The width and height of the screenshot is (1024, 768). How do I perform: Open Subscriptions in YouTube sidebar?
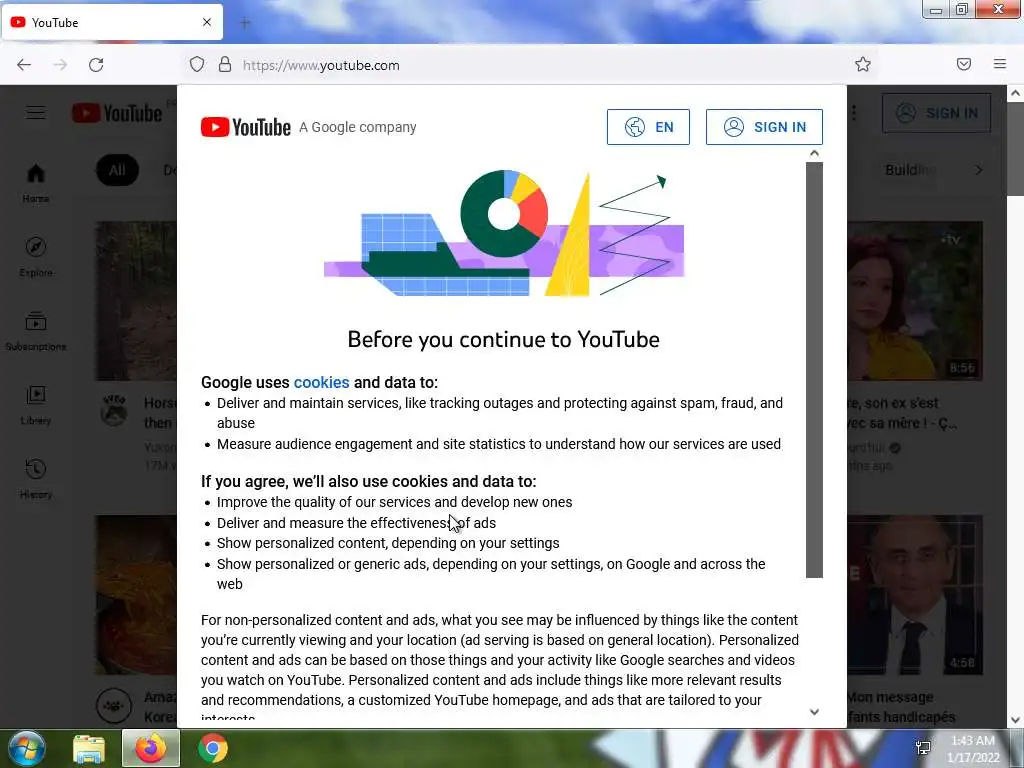click(36, 331)
